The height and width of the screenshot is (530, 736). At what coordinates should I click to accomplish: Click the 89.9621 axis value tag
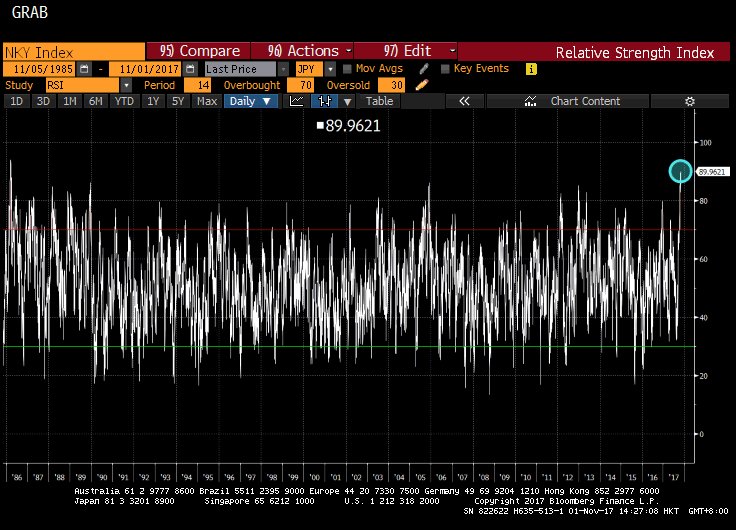tap(713, 172)
